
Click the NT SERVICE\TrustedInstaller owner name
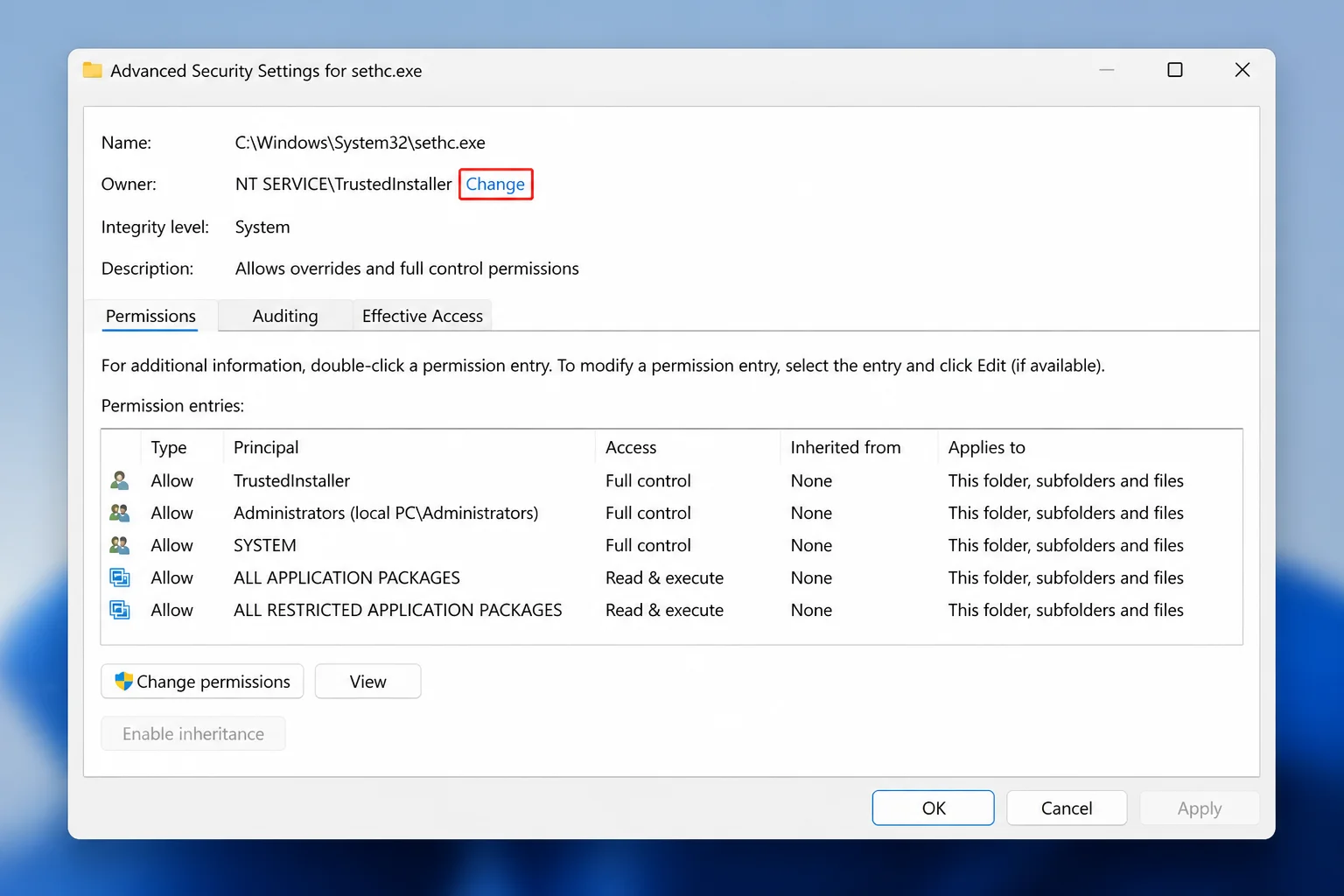[343, 184]
